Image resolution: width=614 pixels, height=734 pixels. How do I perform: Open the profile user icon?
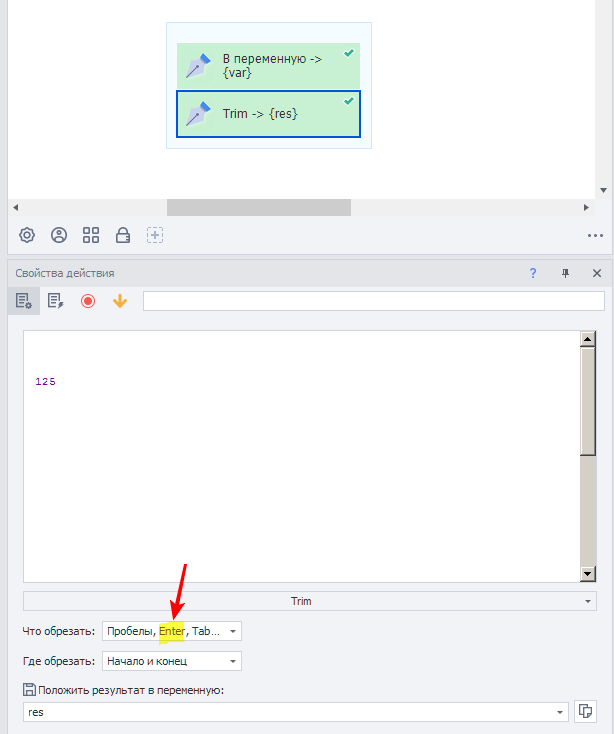pyautogui.click(x=59, y=235)
